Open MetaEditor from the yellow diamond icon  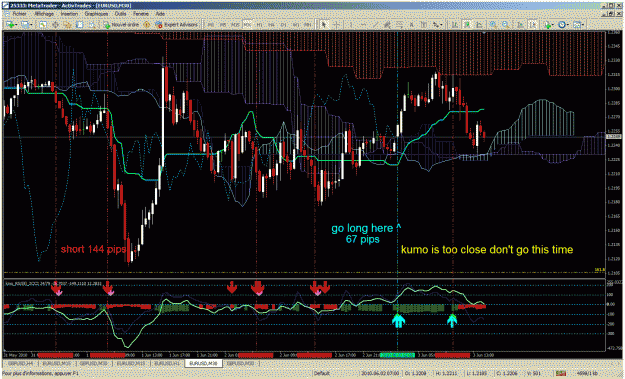[x=146, y=25]
